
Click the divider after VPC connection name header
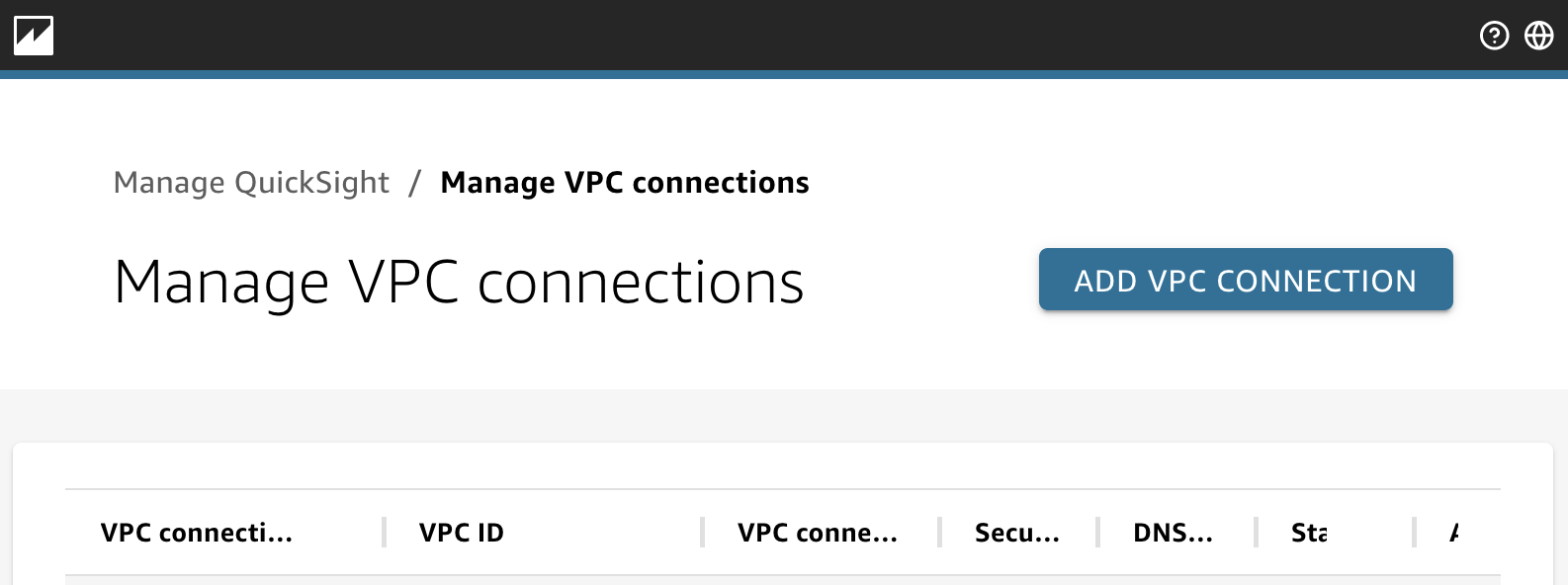[x=383, y=532]
